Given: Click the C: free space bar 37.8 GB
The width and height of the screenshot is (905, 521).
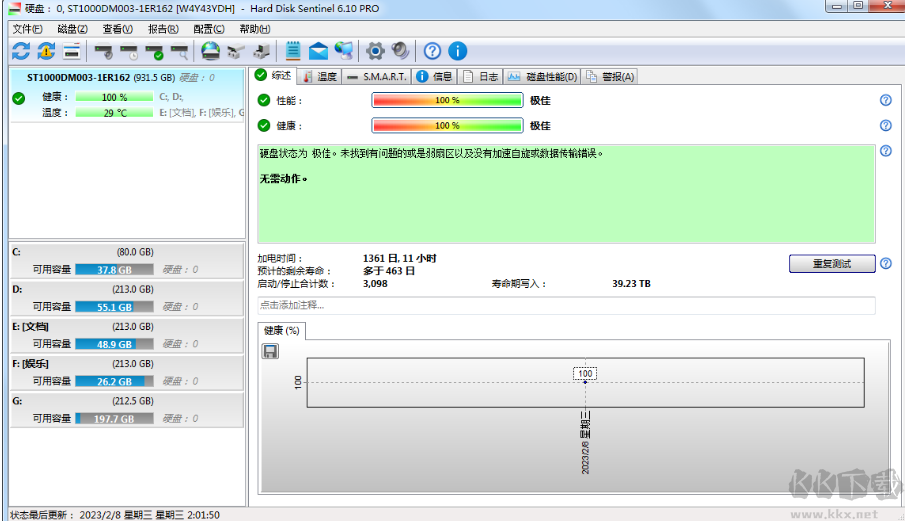Looking at the screenshot, I should pyautogui.click(x=114, y=269).
